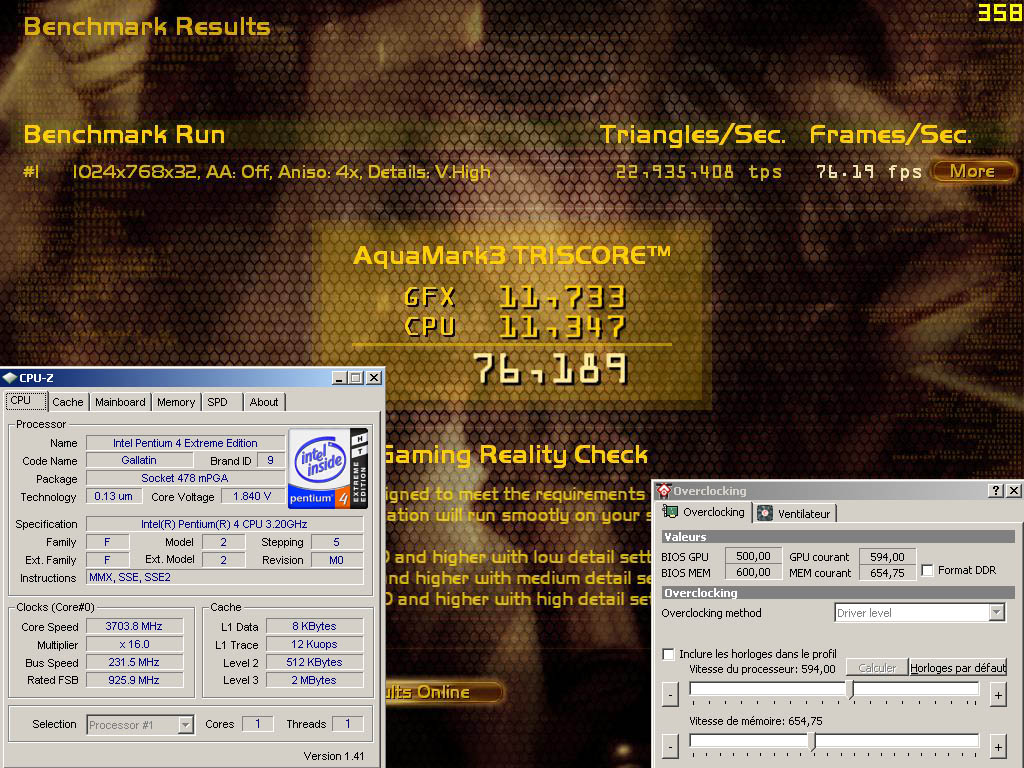The width and height of the screenshot is (1024, 768).
Task: Increase memory speed with plus button
Action: (x=998, y=746)
